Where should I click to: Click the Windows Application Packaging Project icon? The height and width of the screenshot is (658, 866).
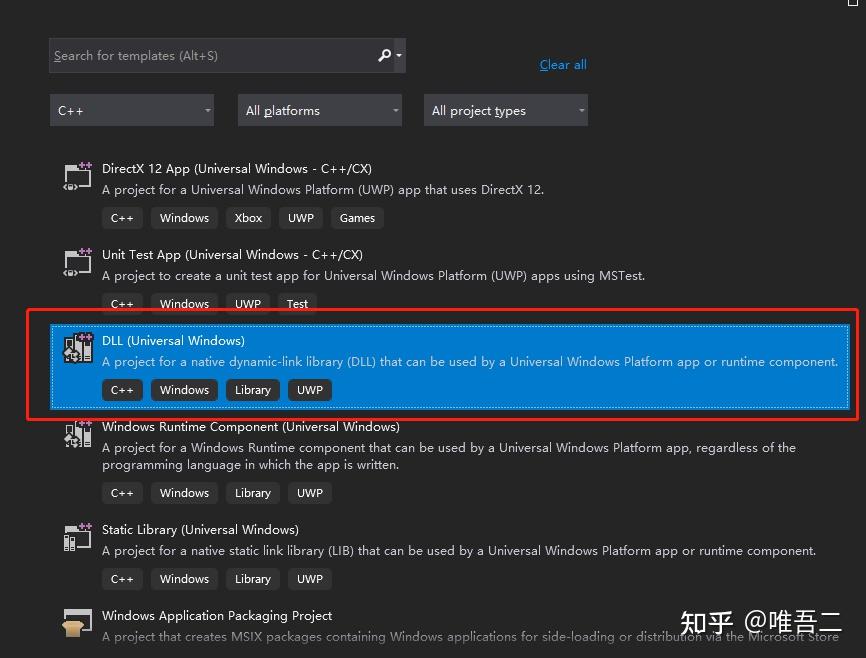point(77,622)
